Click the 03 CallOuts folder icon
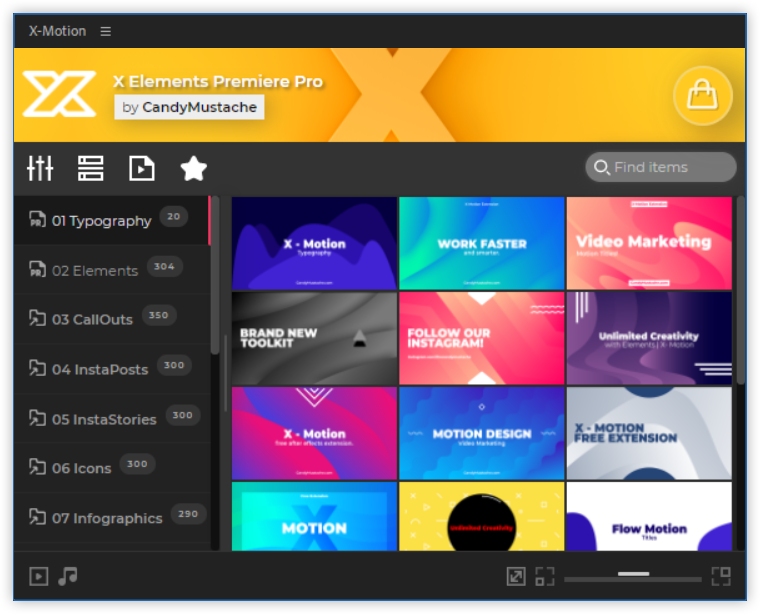 (37, 318)
